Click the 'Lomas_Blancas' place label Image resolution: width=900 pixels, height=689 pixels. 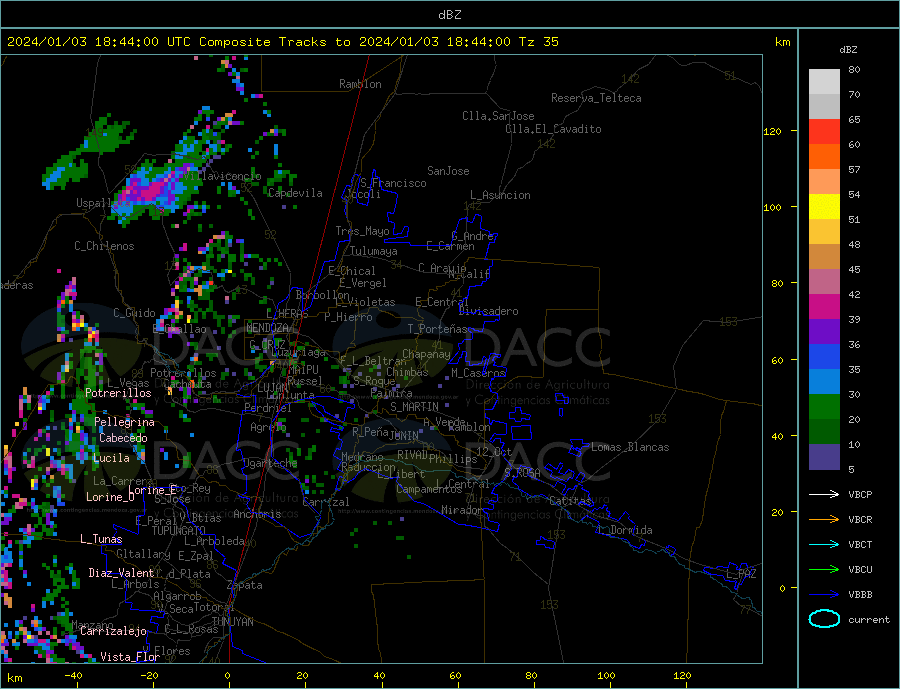[x=630, y=447]
